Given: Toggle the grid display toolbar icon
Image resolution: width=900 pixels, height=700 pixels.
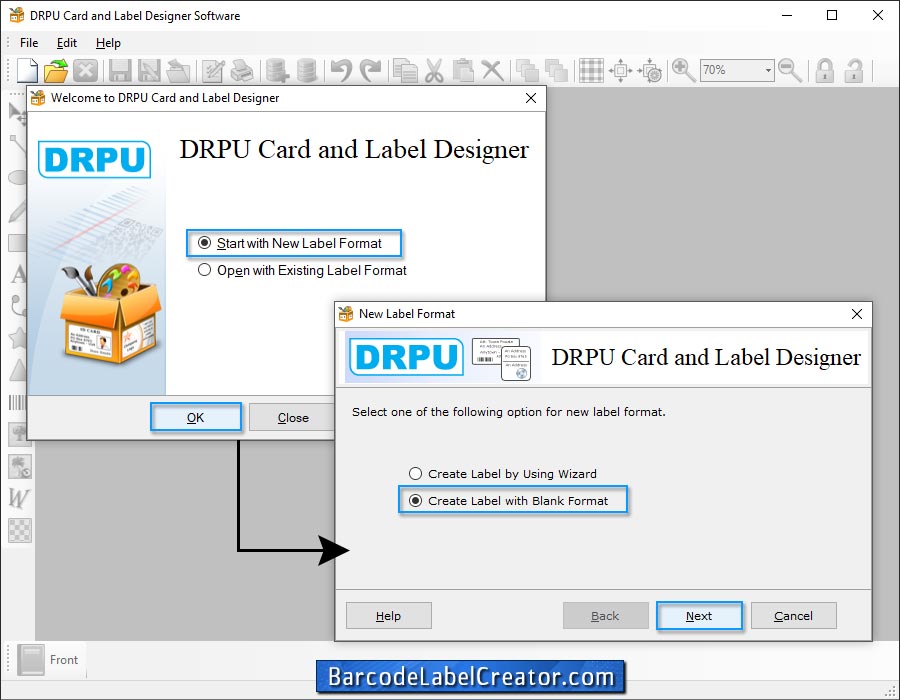Looking at the screenshot, I should 591,71.
